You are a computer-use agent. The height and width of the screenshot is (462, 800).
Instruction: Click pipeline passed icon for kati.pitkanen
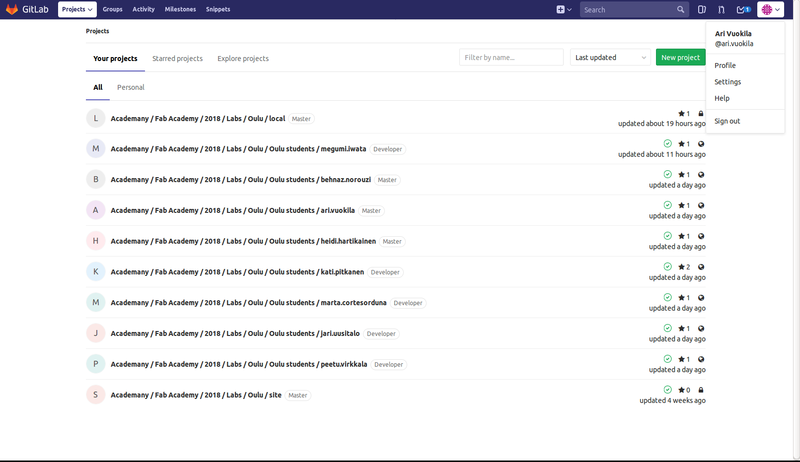[x=667, y=267]
